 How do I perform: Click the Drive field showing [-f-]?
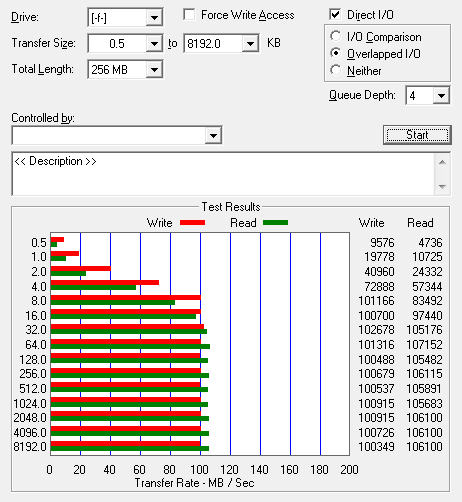[x=117, y=17]
